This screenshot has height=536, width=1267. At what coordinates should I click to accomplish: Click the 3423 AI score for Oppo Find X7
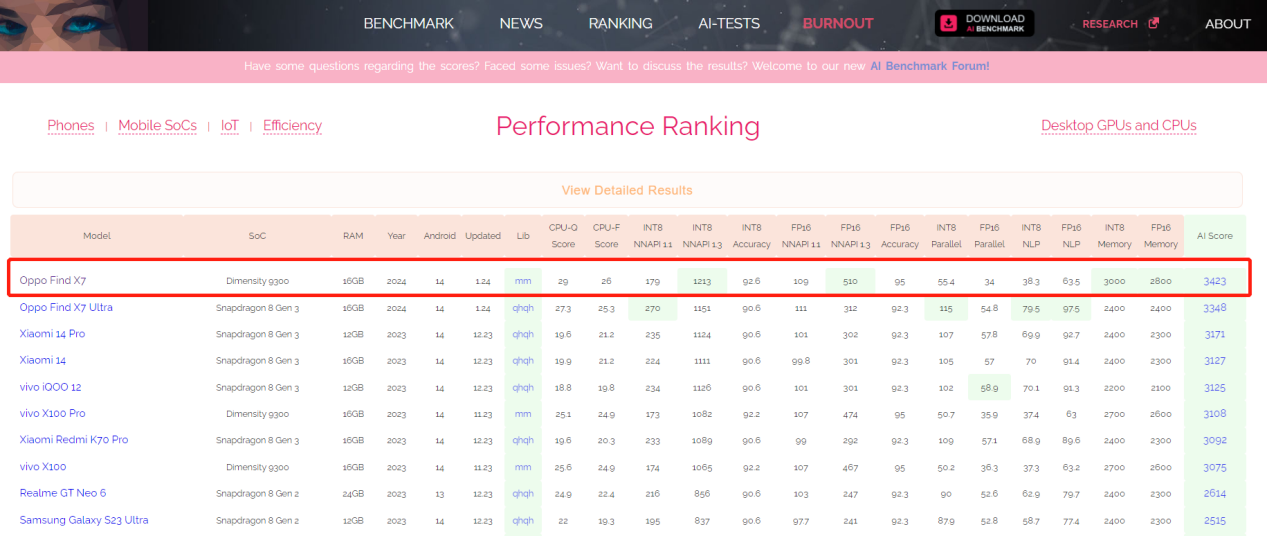pyautogui.click(x=1214, y=282)
